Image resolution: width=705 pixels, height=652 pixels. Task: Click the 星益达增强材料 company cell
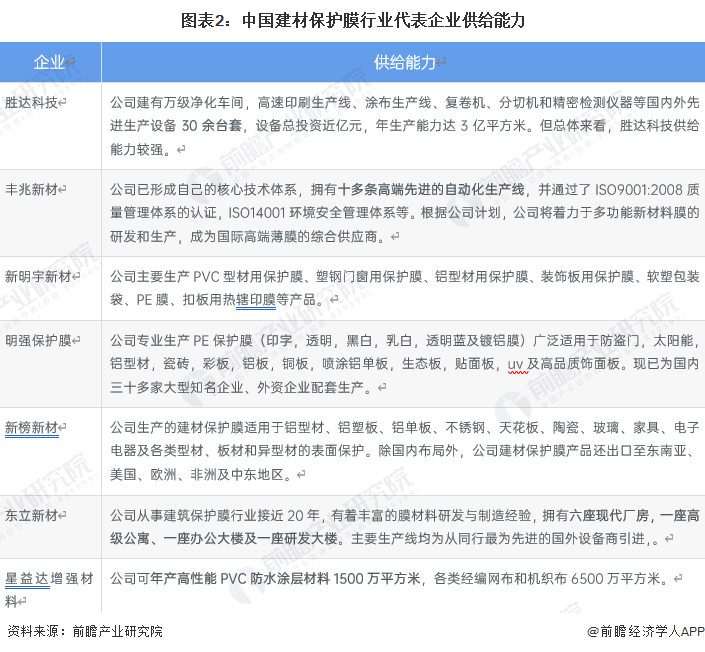pyautogui.click(x=50, y=586)
